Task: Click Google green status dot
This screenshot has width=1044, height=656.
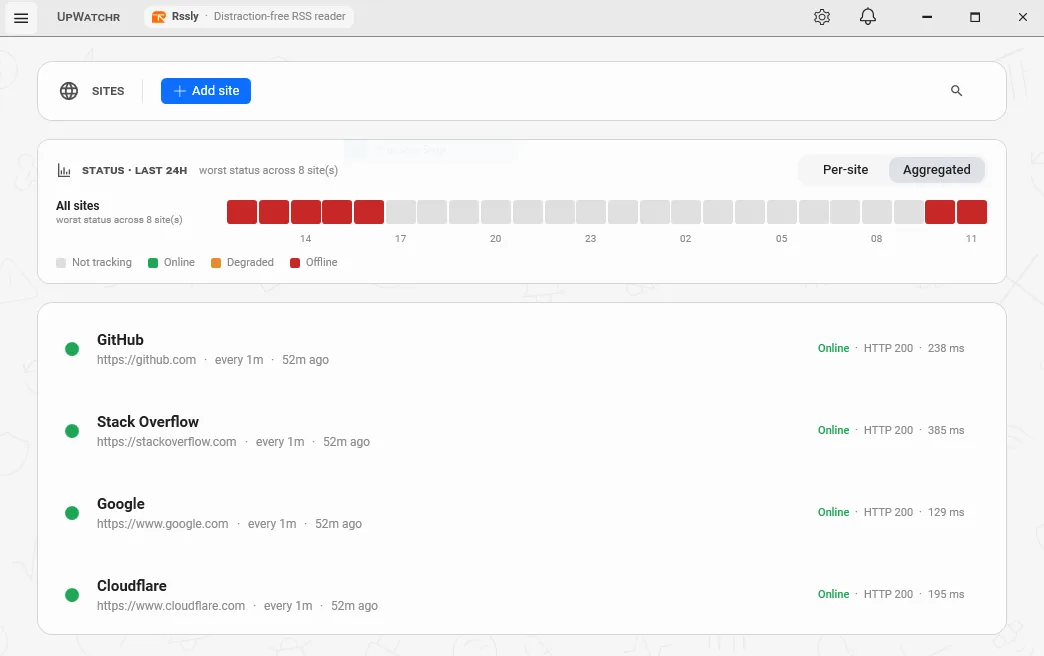Action: tap(72, 513)
